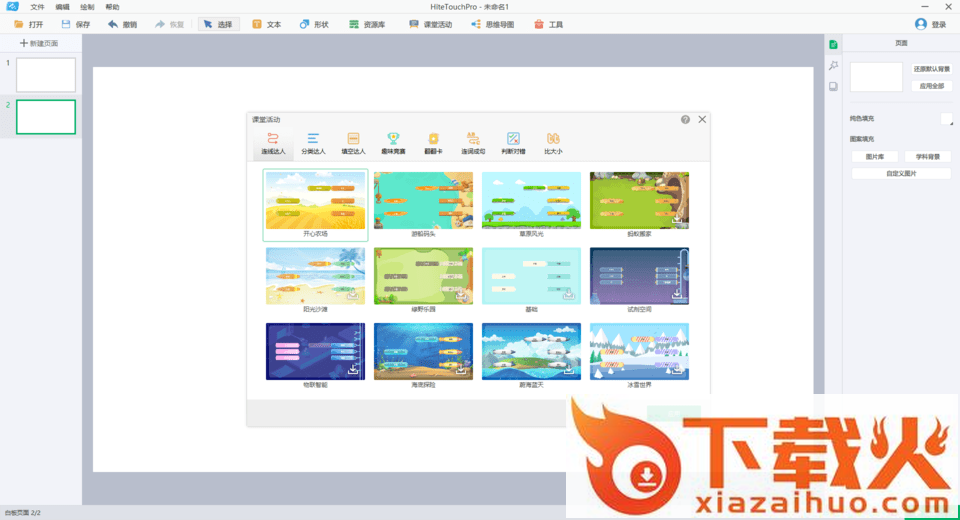The height and width of the screenshot is (520, 960).
Task: Switch to the 分类达人 activity tab
Action: tap(313, 143)
